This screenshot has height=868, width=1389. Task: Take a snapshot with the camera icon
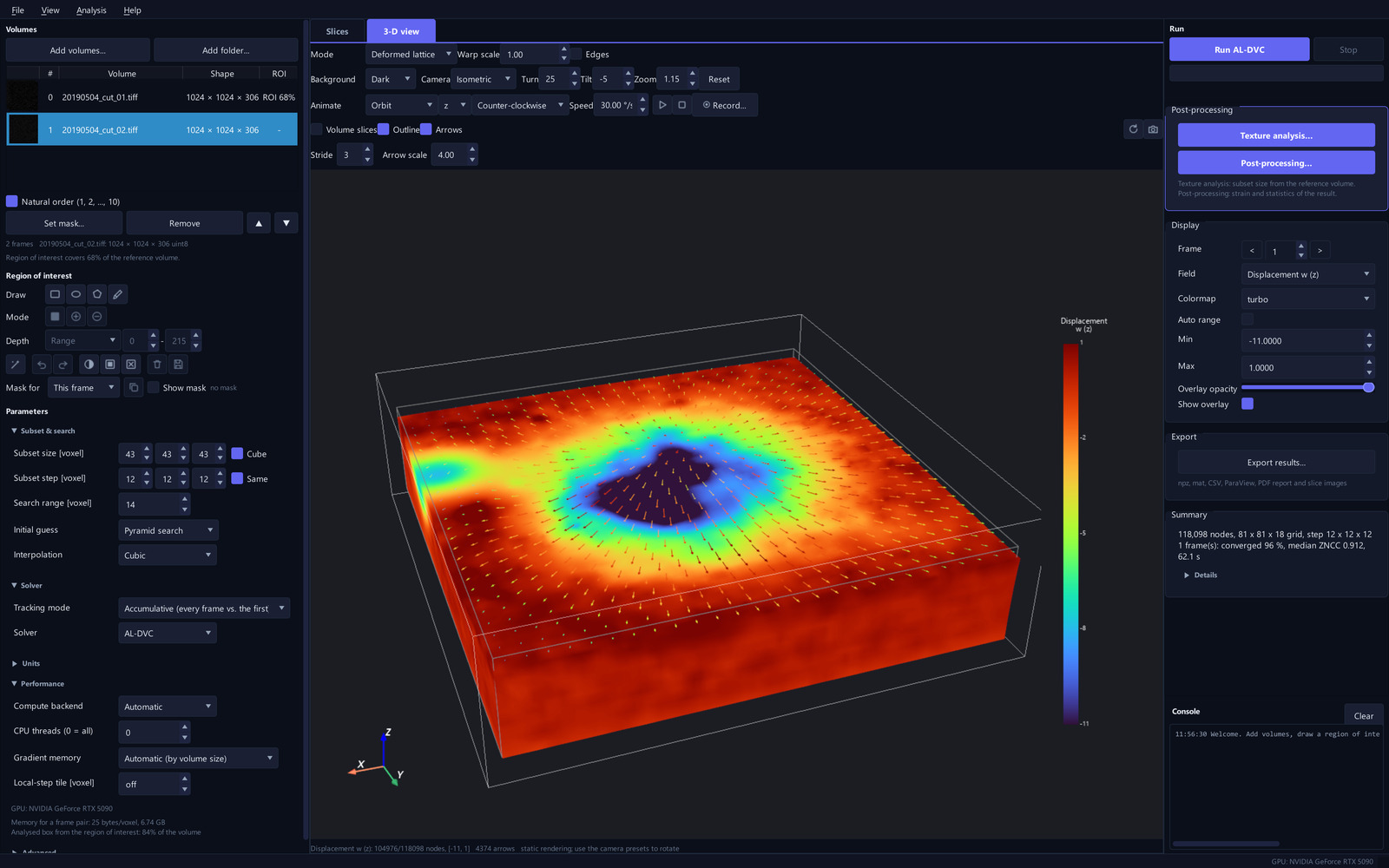coord(1153,129)
